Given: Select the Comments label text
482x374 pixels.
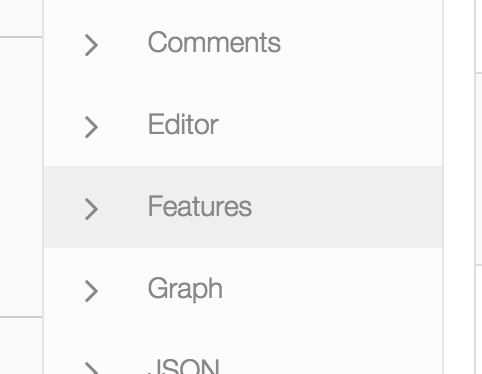Looking at the screenshot, I should coord(214,42).
